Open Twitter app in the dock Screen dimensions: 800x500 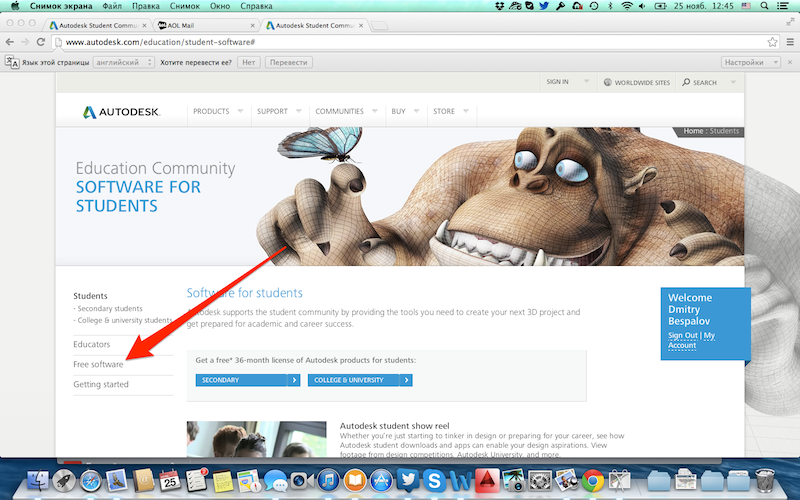[x=409, y=481]
